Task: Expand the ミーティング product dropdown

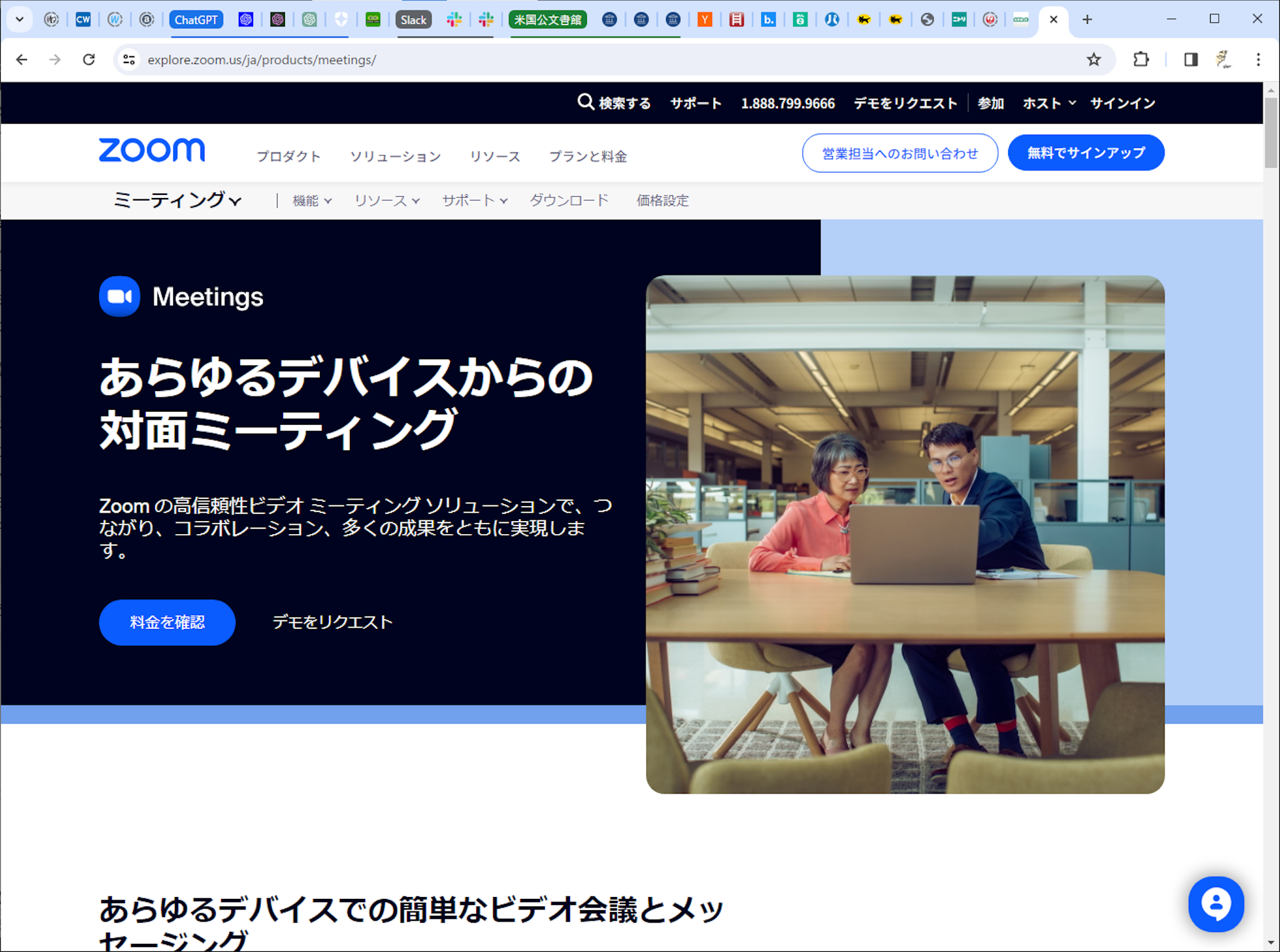Action: (177, 201)
